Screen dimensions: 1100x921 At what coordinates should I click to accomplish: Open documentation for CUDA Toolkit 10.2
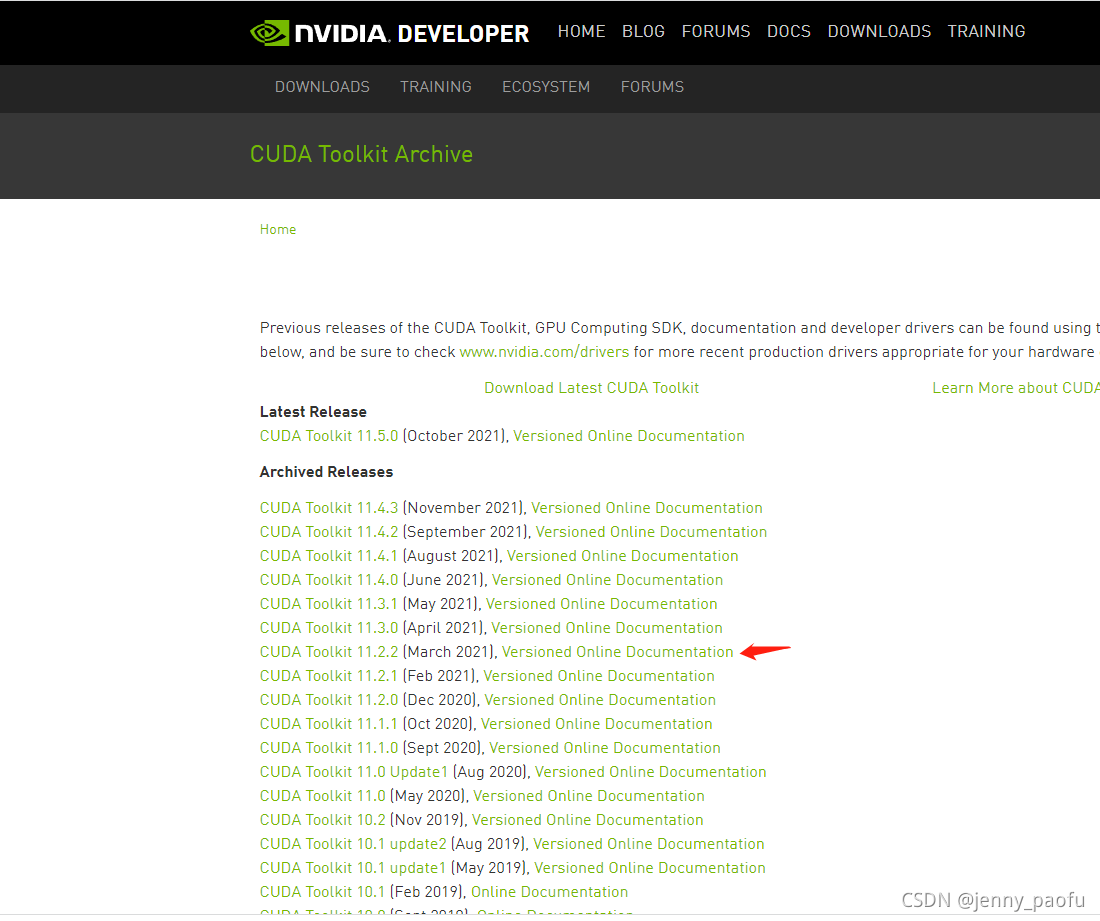[x=588, y=820]
